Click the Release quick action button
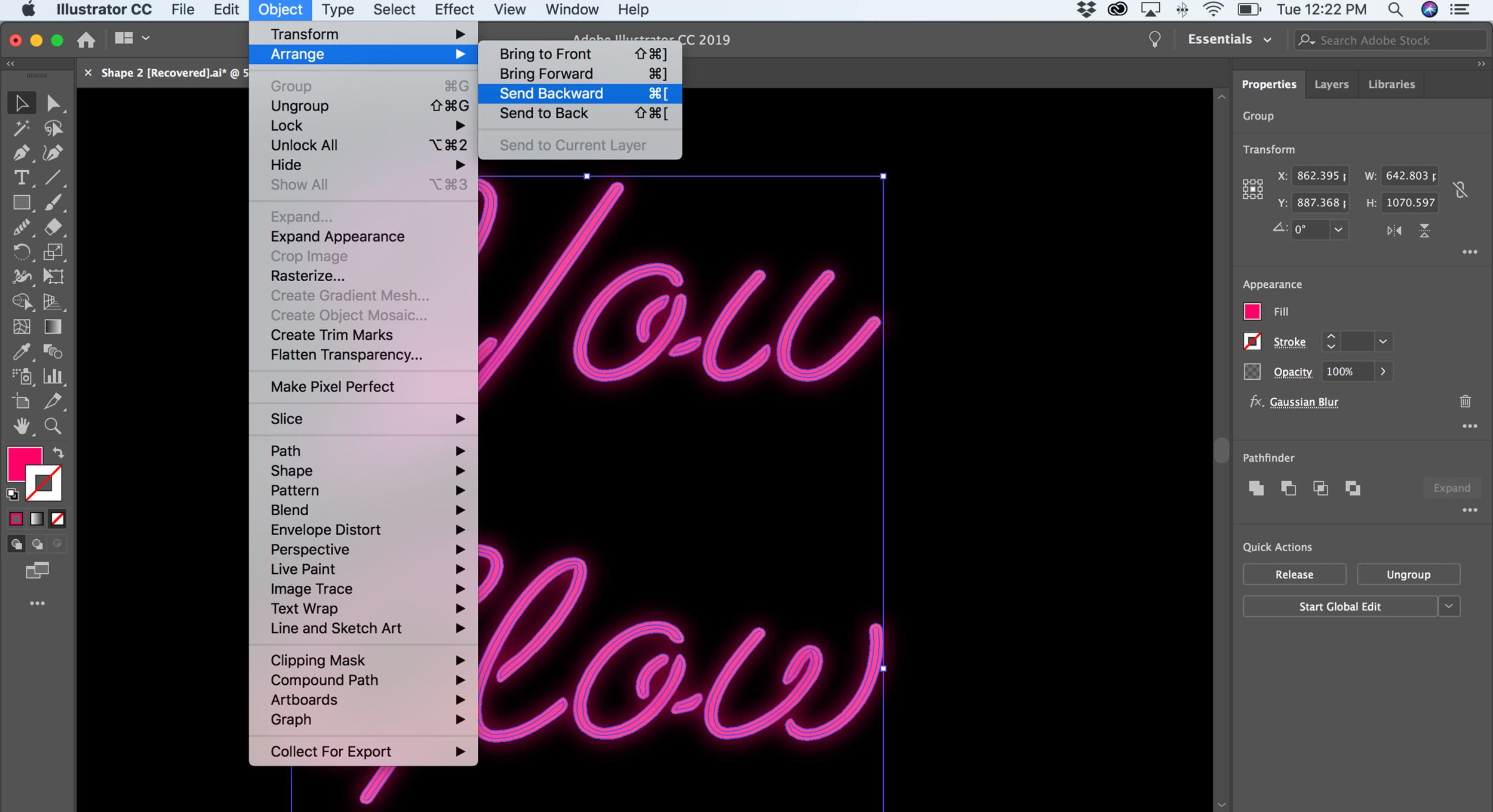 pos(1294,574)
